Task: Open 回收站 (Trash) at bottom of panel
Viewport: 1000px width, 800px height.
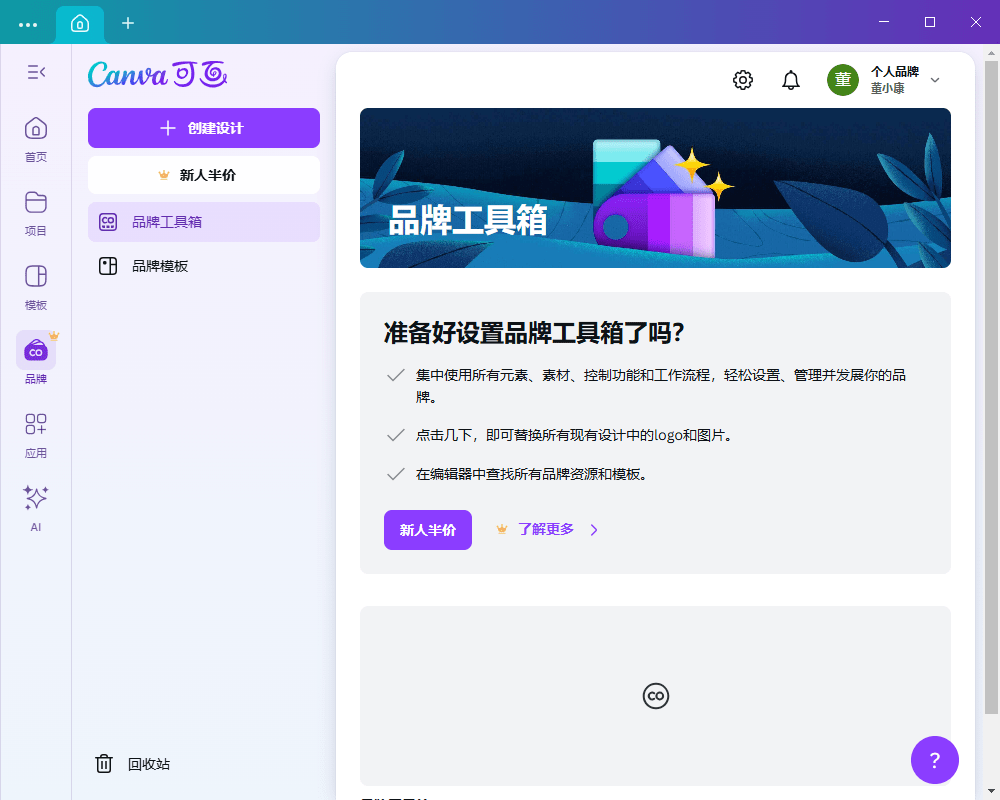Action: click(135, 763)
